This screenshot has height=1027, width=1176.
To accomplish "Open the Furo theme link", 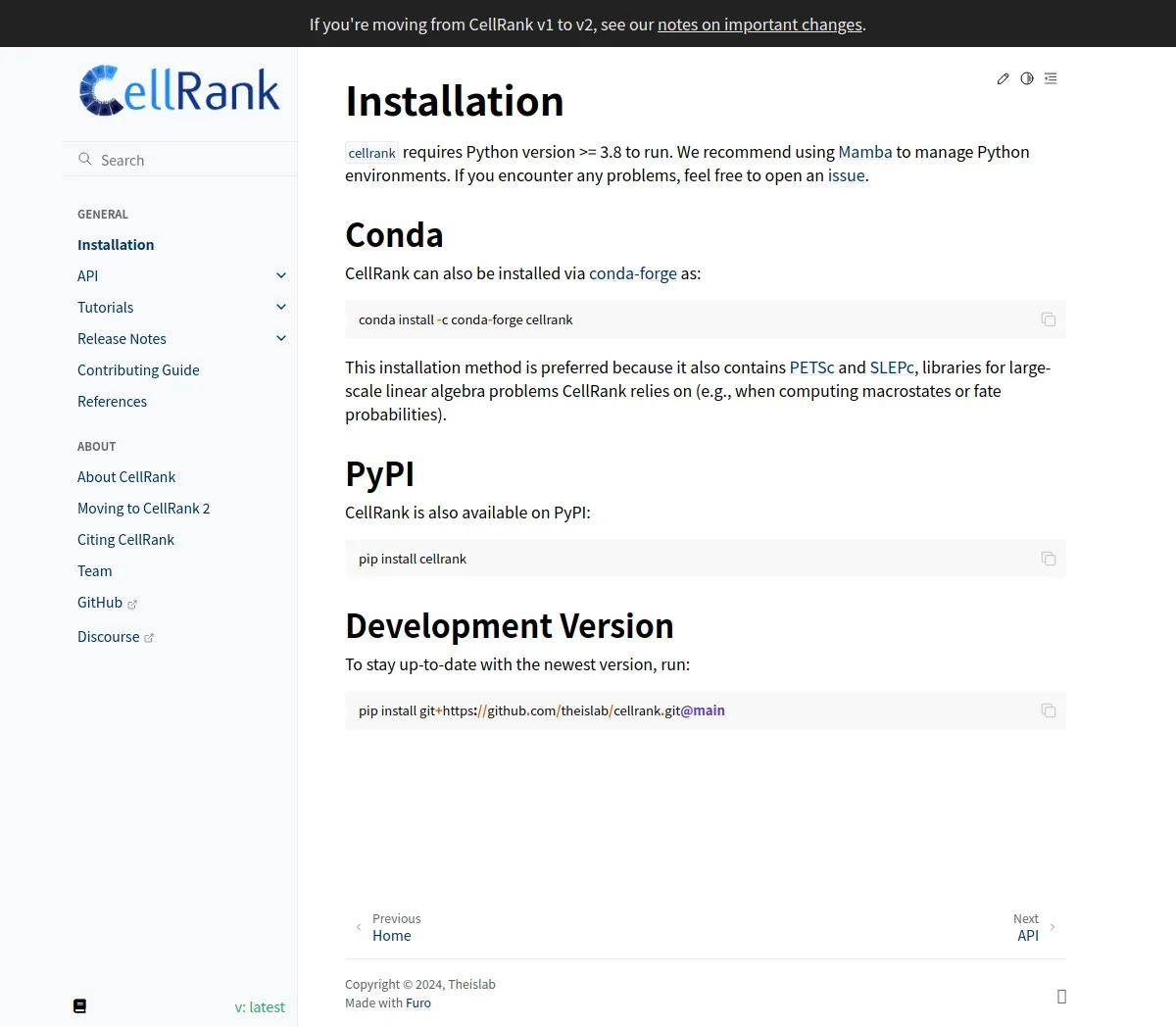I will (418, 1003).
